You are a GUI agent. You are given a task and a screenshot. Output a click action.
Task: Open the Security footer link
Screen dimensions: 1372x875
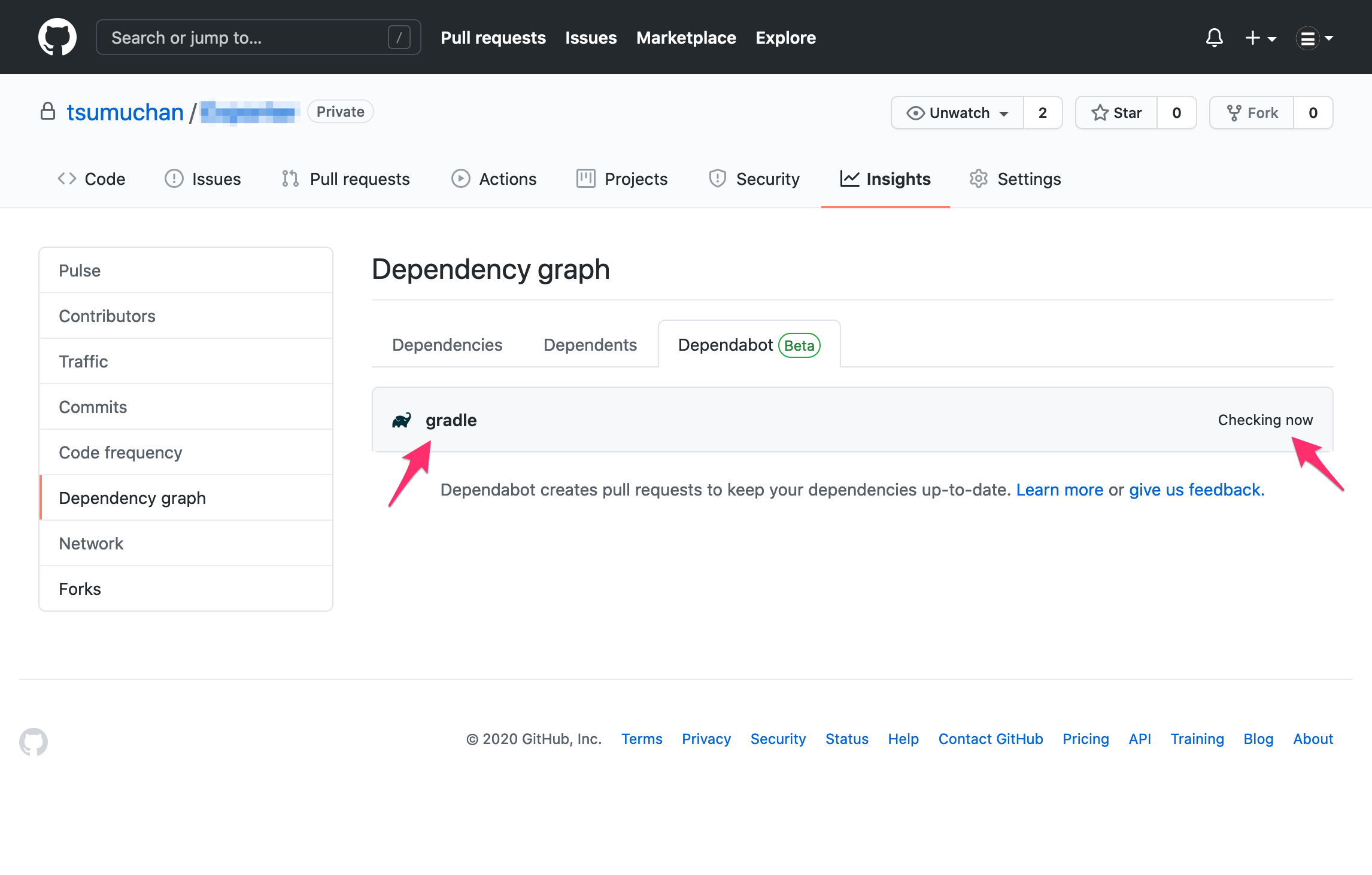(x=778, y=739)
